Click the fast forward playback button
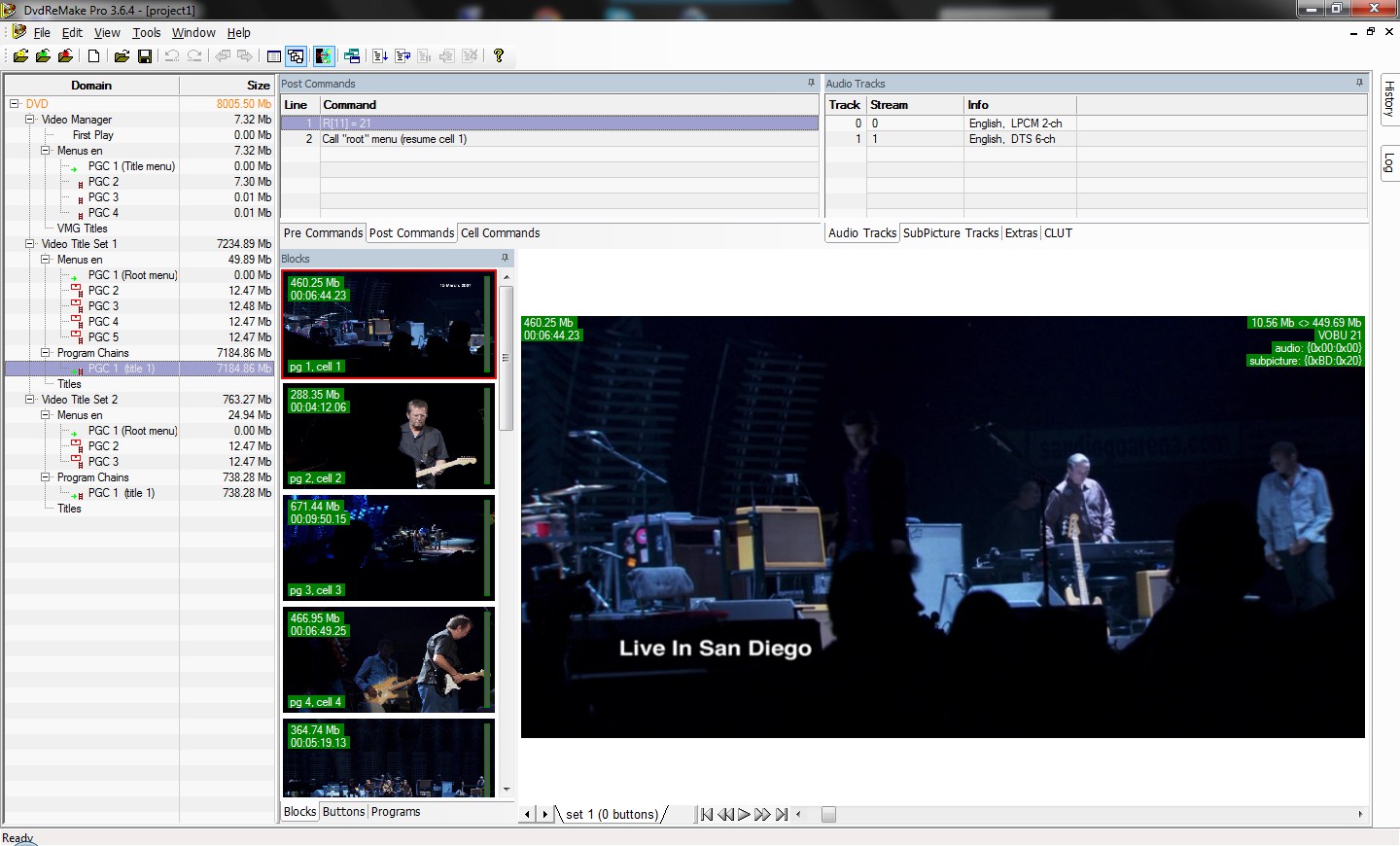 (x=762, y=815)
